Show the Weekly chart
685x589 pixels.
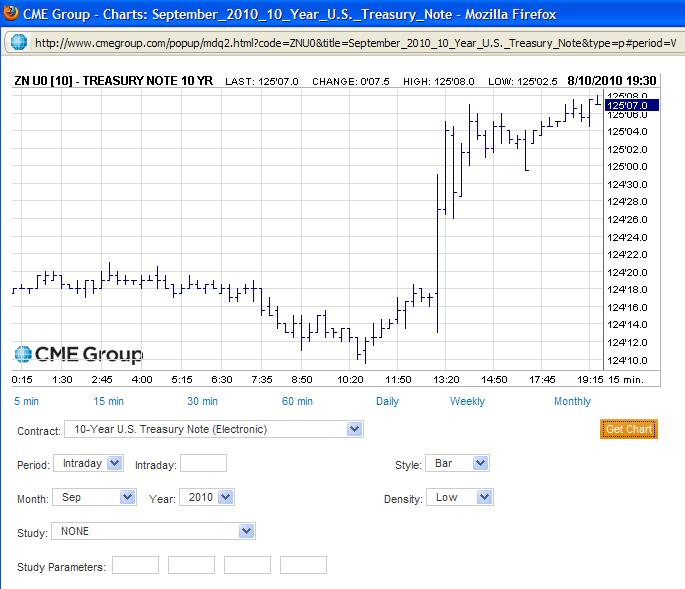coord(467,401)
